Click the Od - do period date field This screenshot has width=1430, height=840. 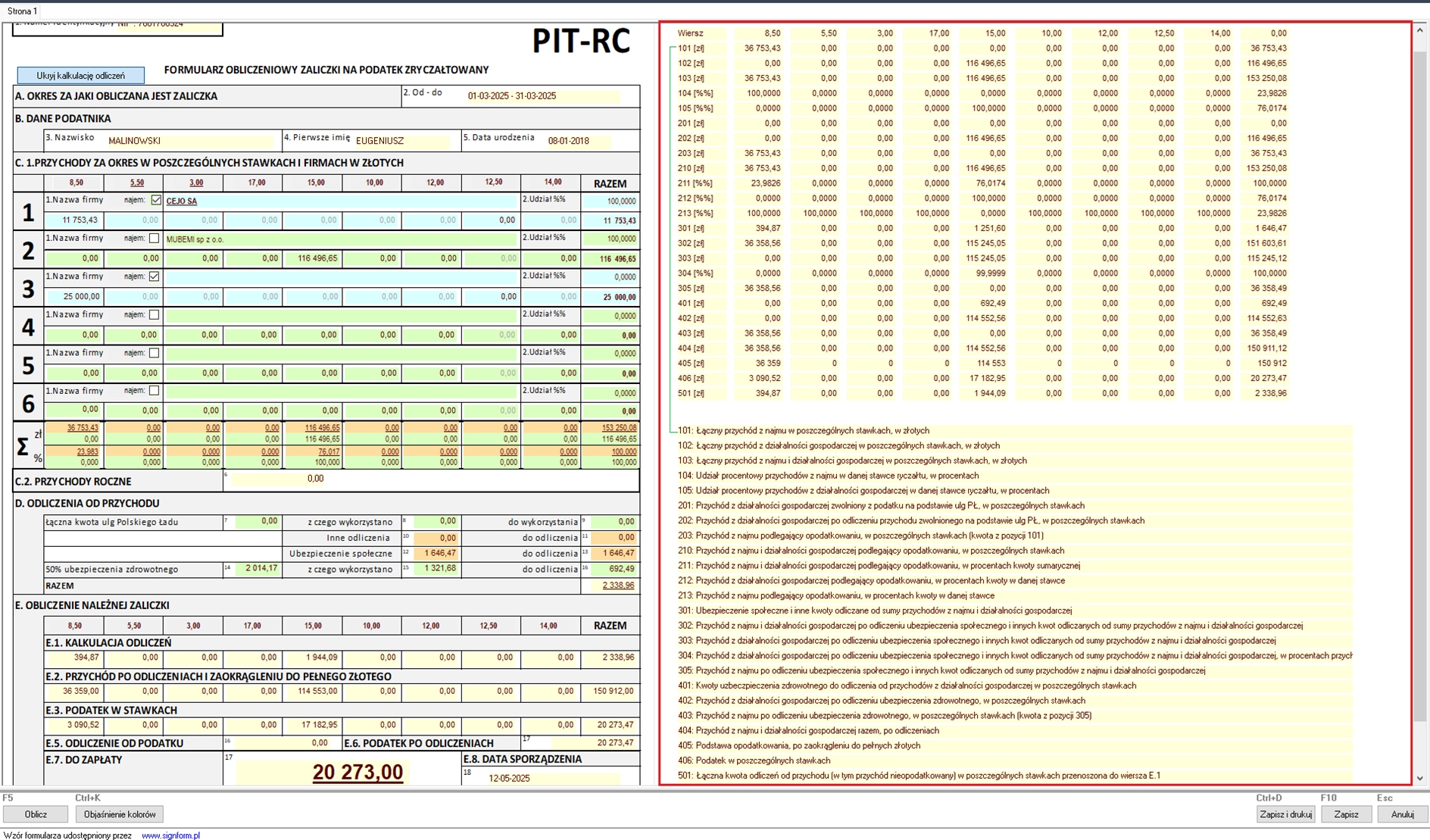(x=542, y=96)
